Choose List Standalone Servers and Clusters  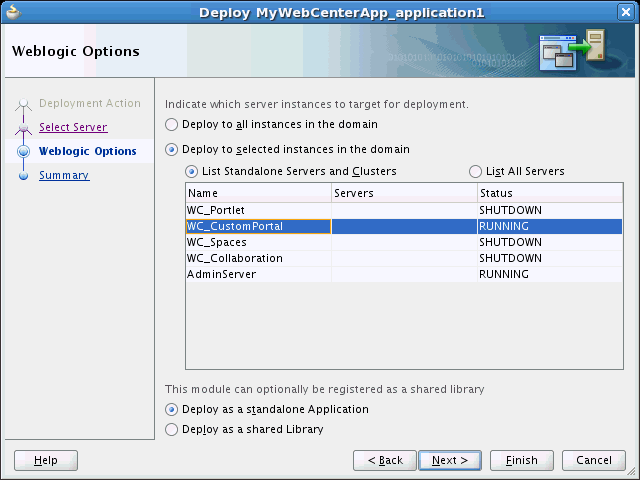coord(191,171)
